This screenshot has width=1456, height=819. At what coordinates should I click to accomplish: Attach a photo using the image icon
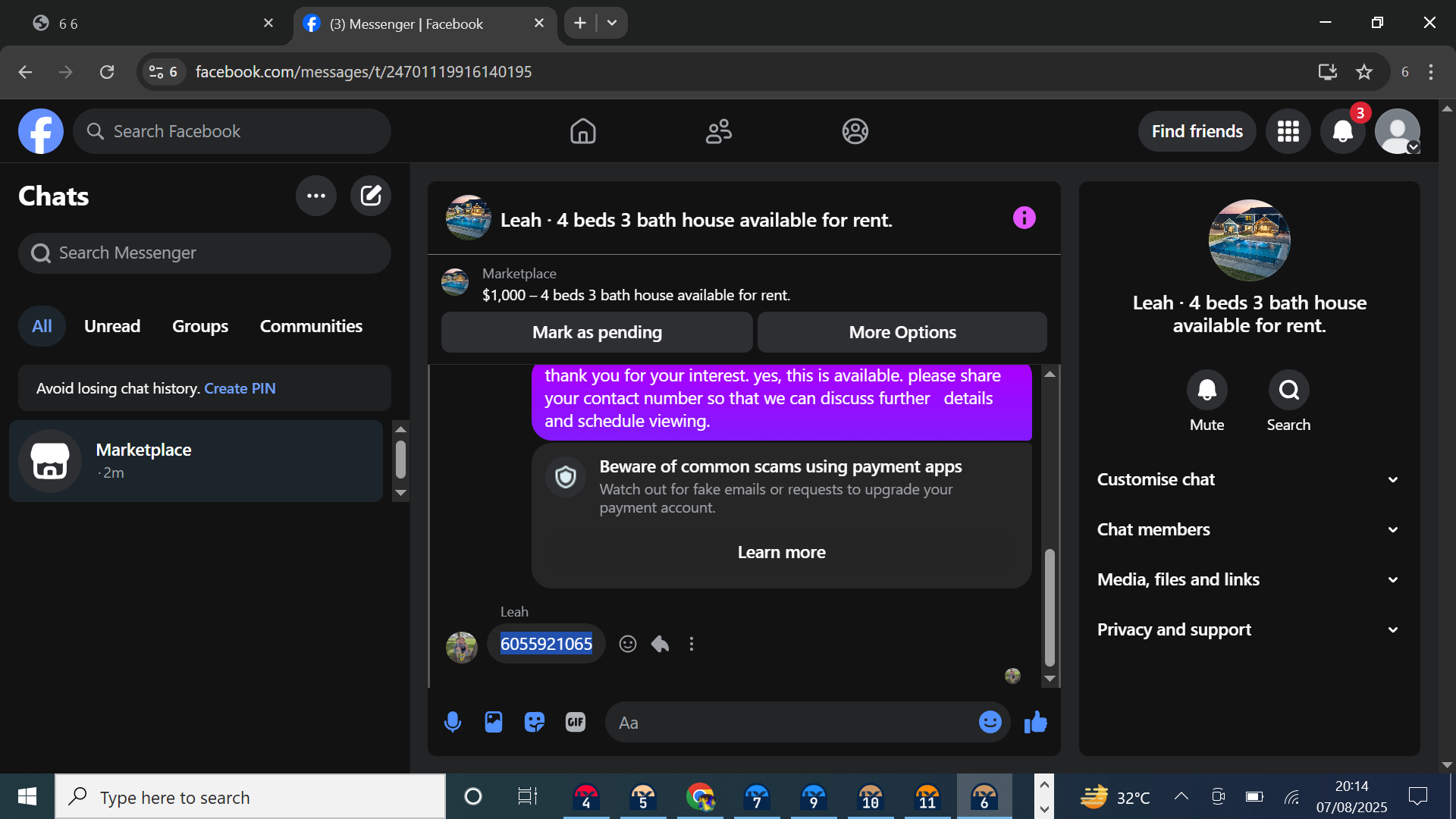pos(494,722)
